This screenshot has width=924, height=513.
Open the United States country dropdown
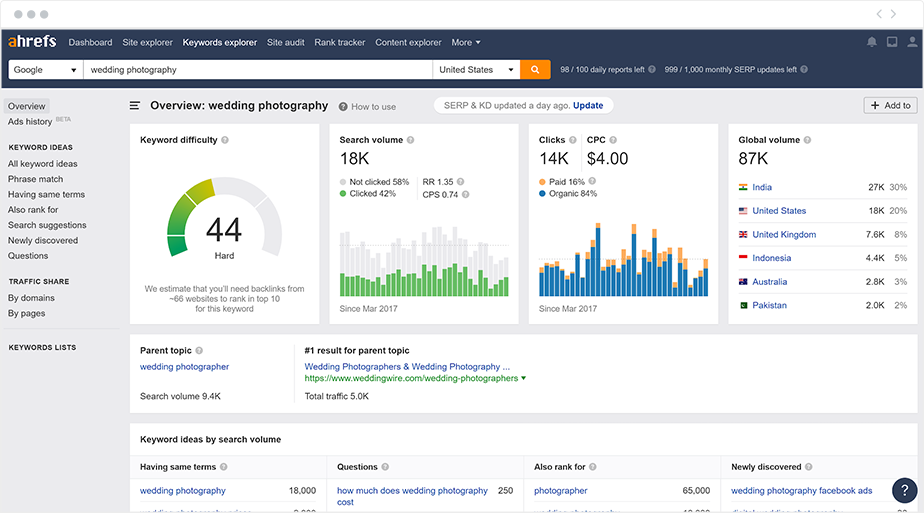tap(476, 69)
